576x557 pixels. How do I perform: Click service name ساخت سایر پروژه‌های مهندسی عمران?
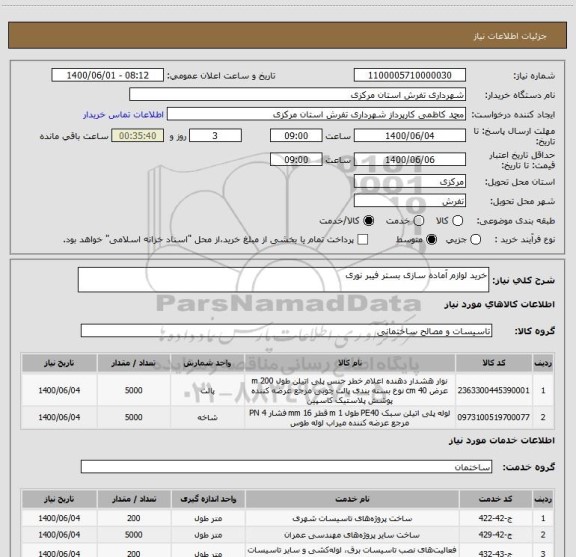(352, 535)
